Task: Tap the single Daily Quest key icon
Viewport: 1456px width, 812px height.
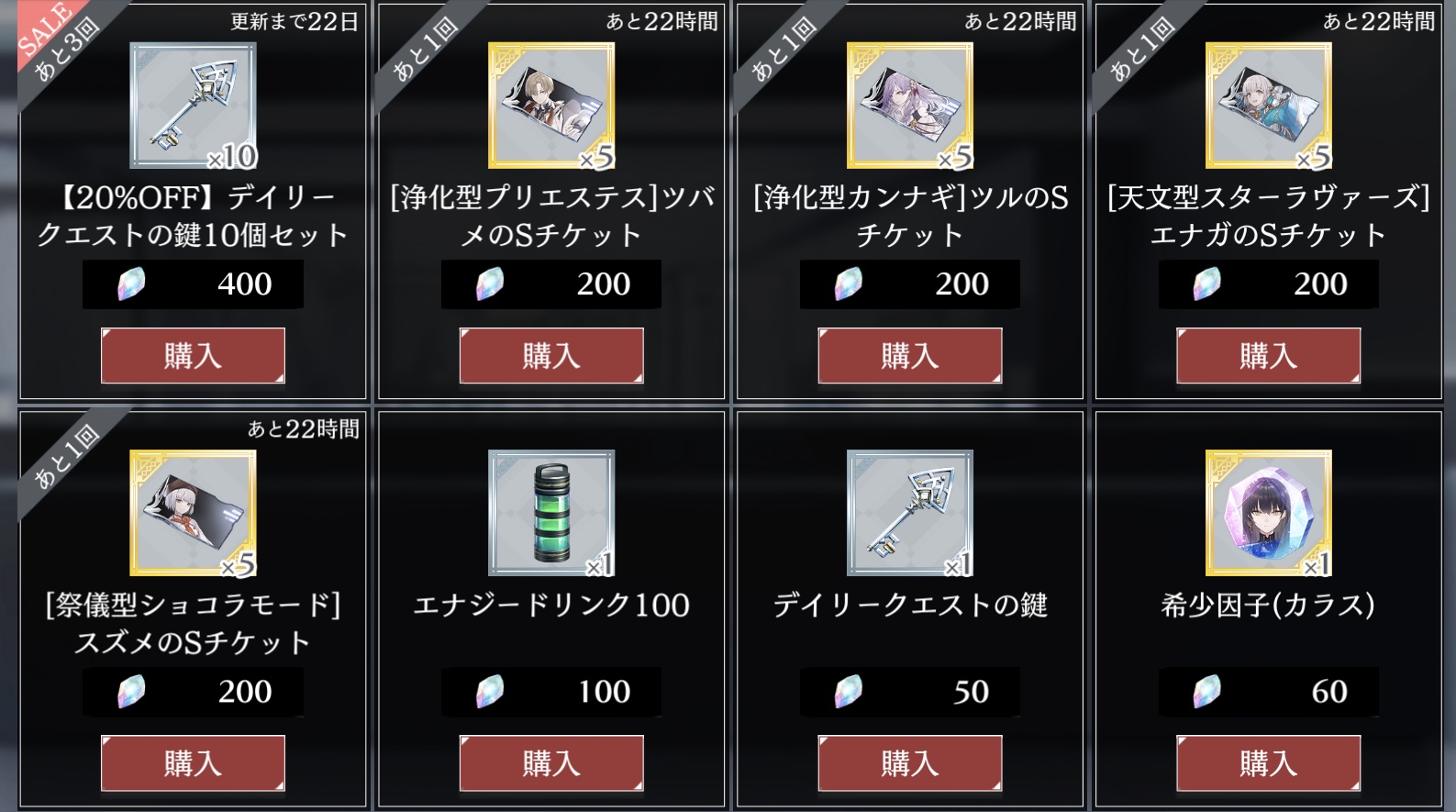Action: 910,513
